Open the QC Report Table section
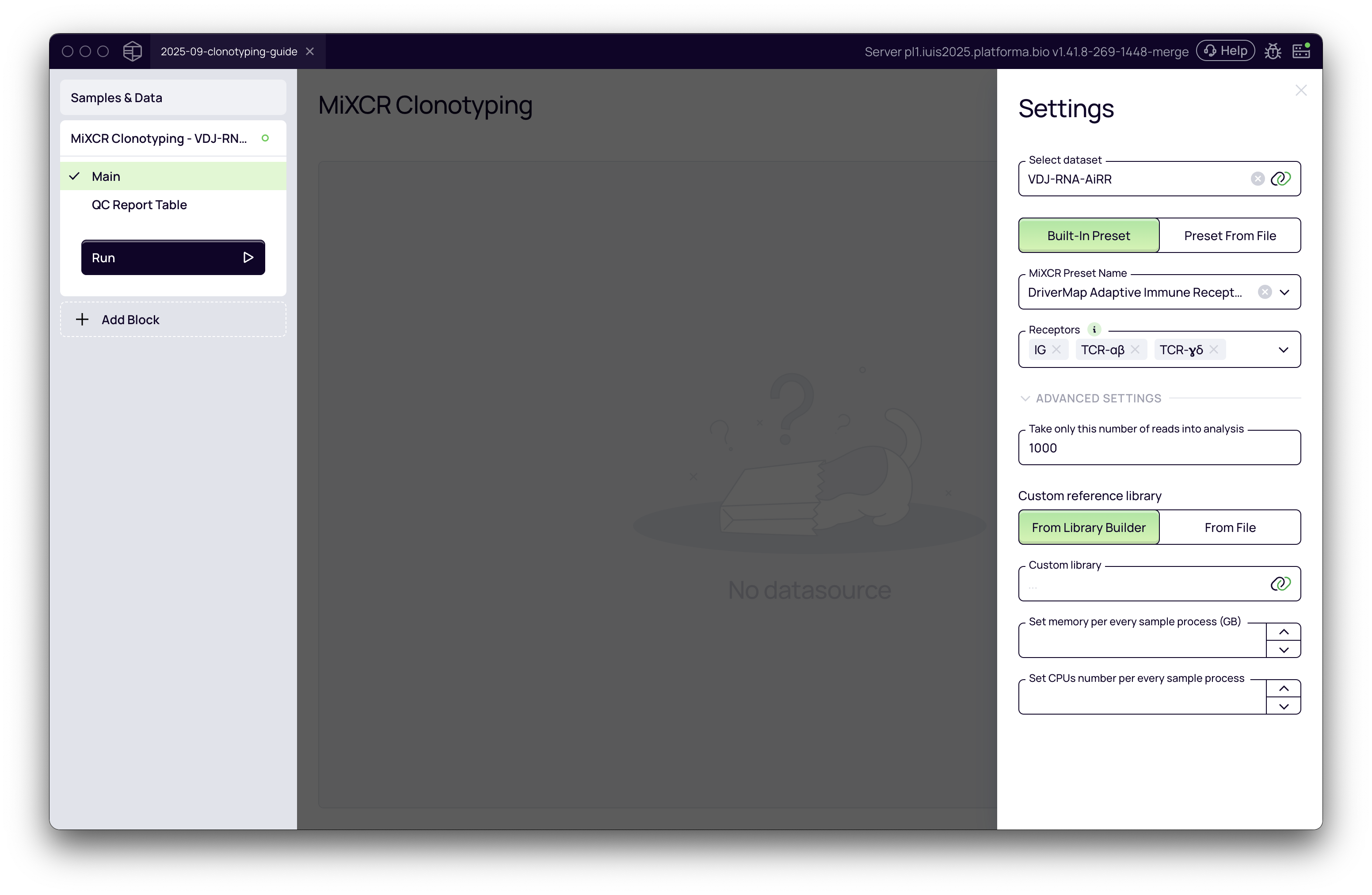The width and height of the screenshot is (1372, 895). click(139, 205)
